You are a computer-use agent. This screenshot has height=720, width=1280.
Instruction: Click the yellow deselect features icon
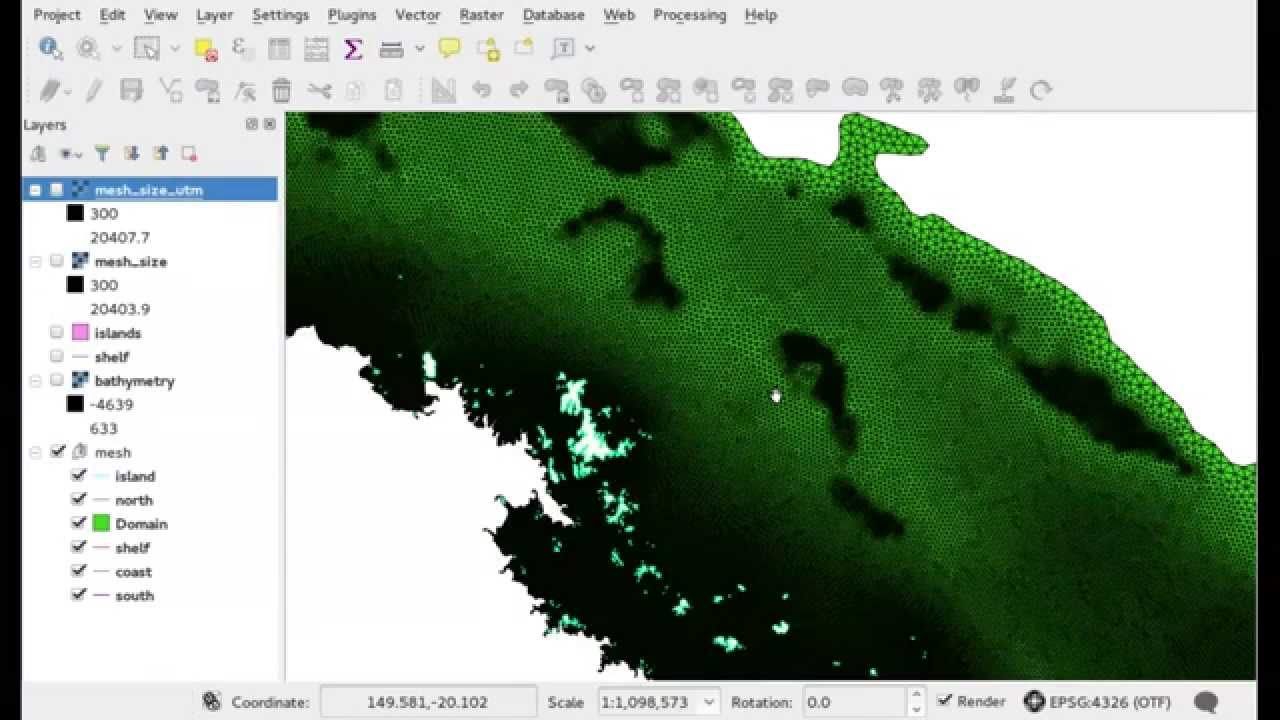point(205,48)
